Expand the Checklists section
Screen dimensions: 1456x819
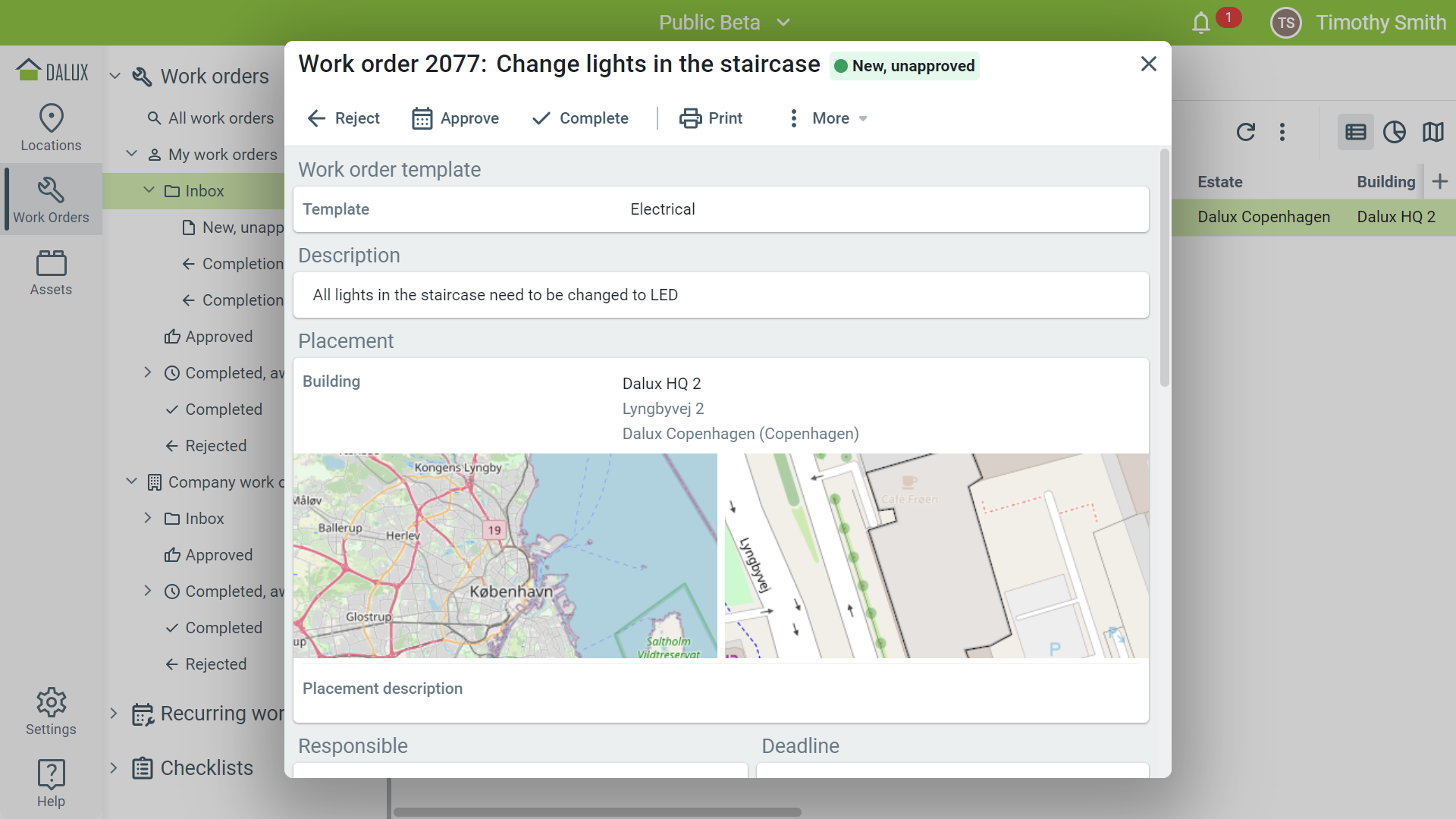113,767
